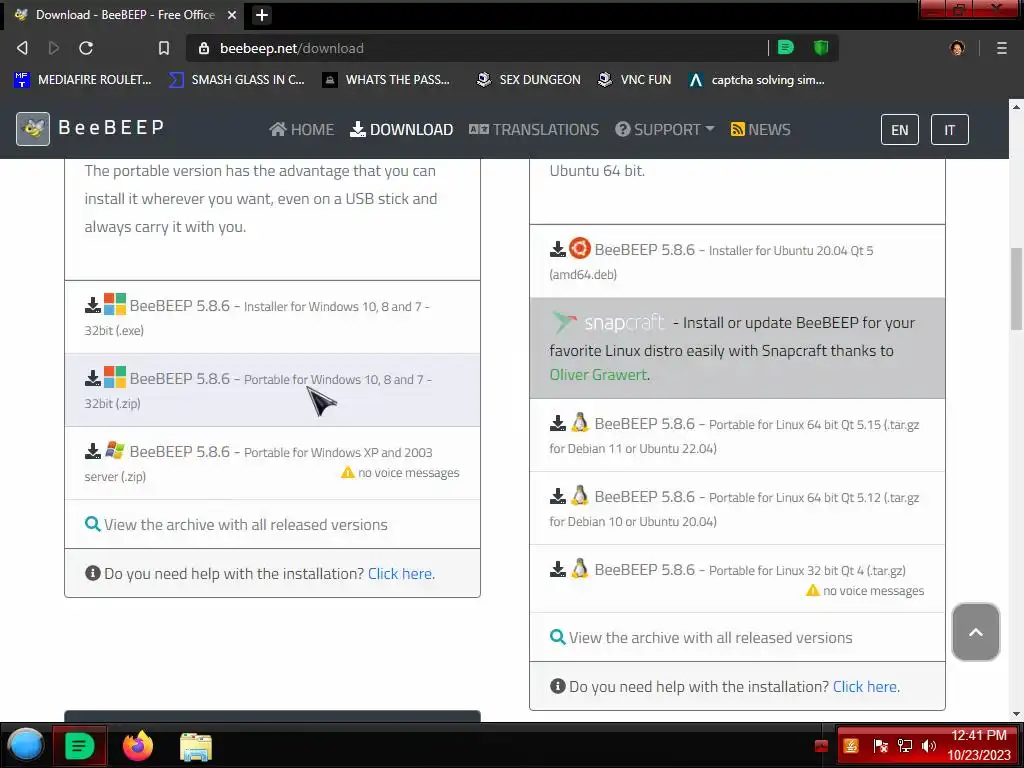The width and height of the screenshot is (1024, 768).
Task: Click the Linux penguin on the 32 bit Qt 4 row
Action: pyautogui.click(x=579, y=569)
